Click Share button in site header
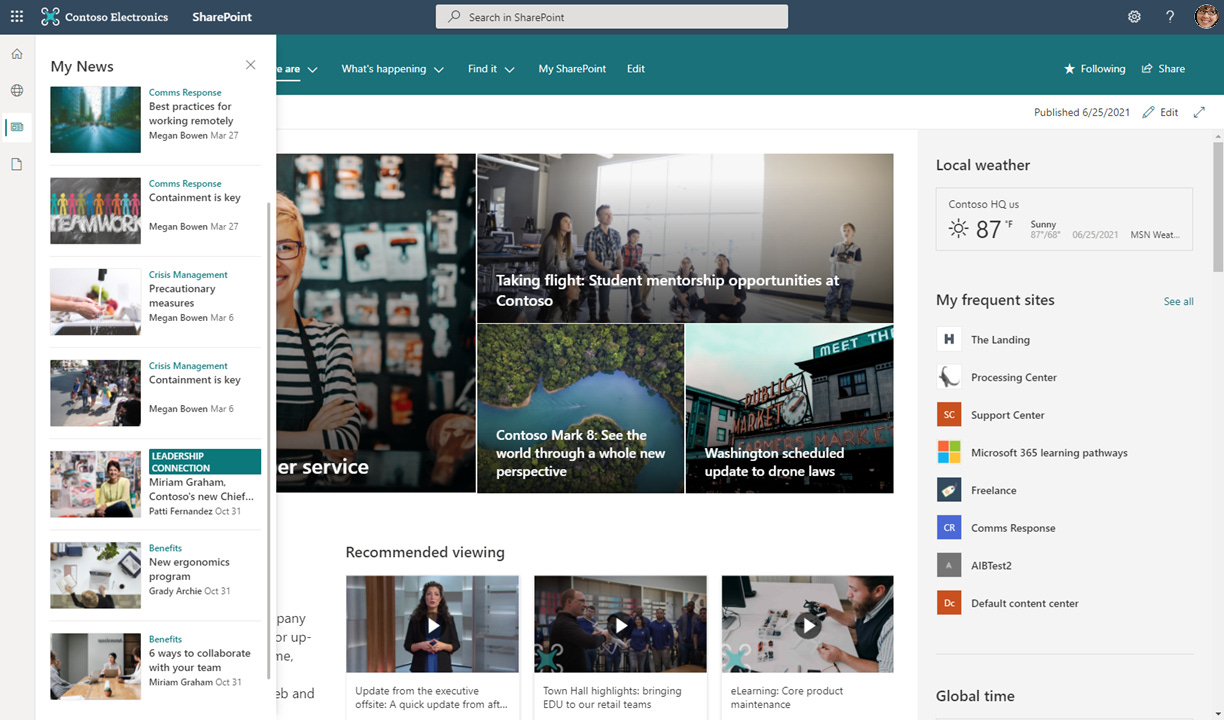Screen dimensions: 1224x720 coord(1163,69)
